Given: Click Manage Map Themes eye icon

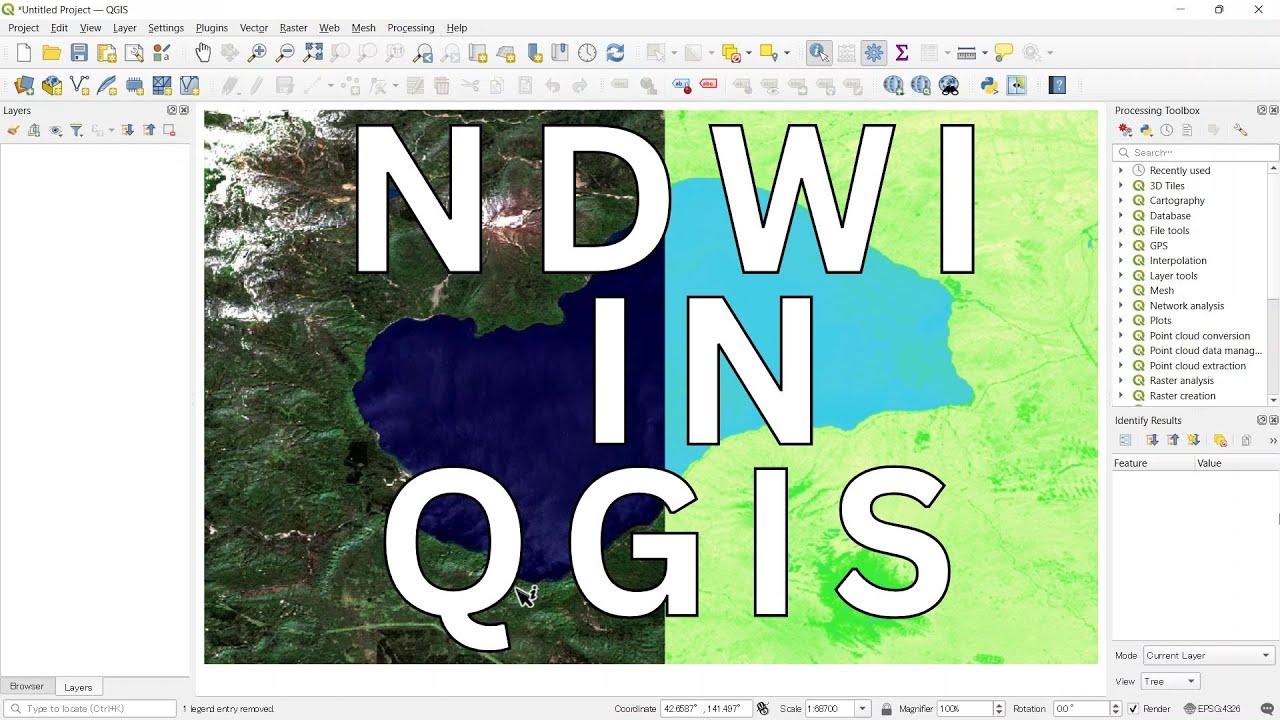Looking at the screenshot, I should [x=55, y=130].
